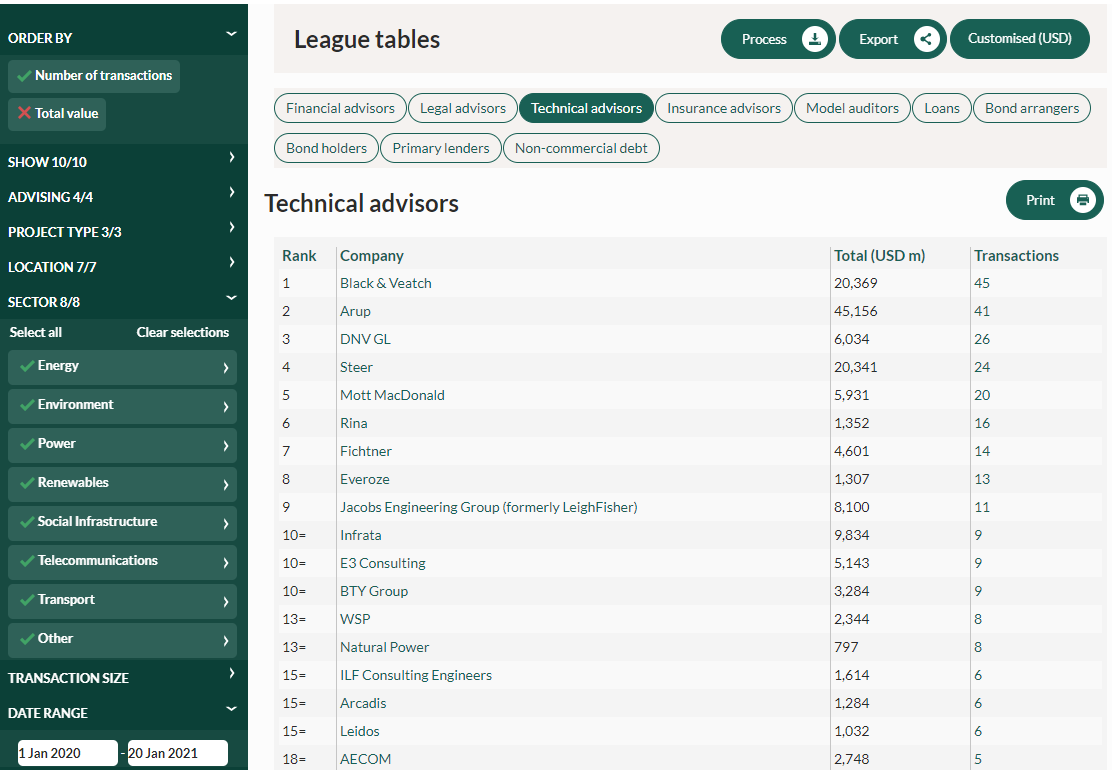Click the download icon on the Process button
The height and width of the screenshot is (770, 1112).
coord(815,39)
